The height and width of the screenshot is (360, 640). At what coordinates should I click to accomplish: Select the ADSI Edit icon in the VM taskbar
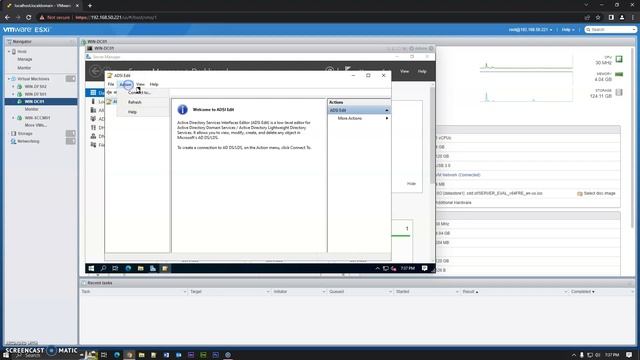tap(165, 268)
